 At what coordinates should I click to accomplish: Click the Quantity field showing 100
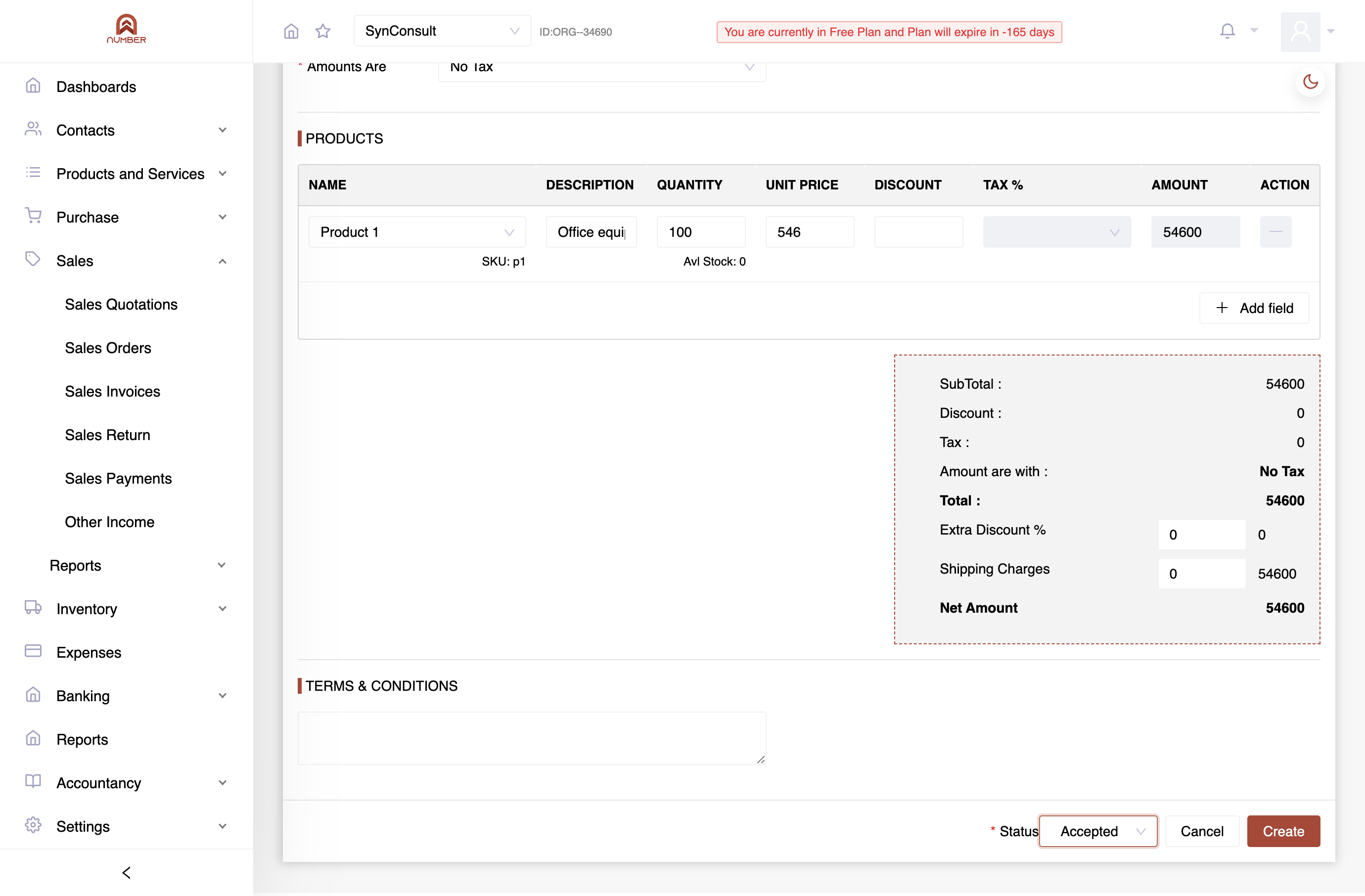701,231
